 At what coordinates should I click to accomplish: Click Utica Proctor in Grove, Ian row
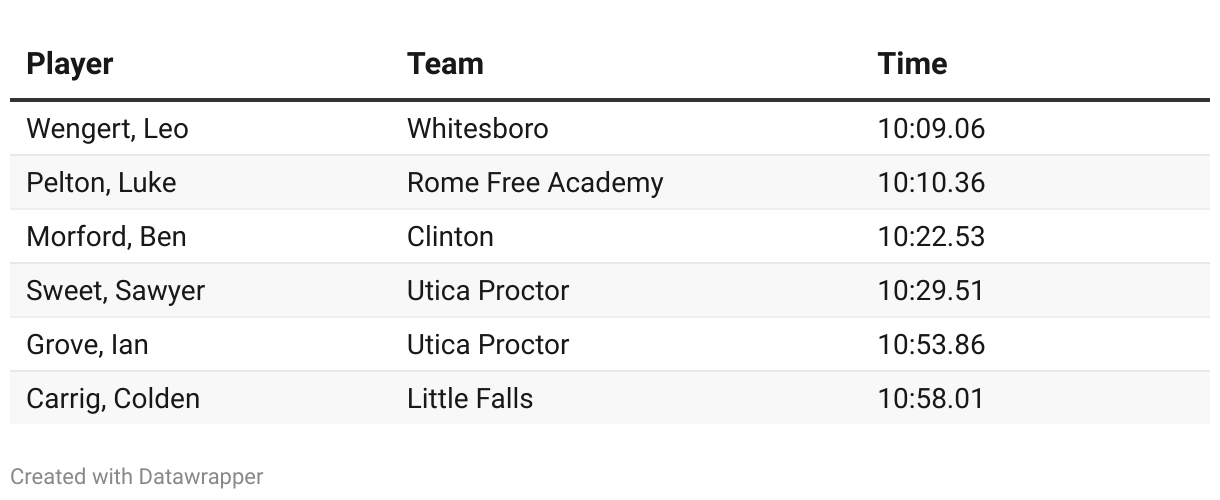(x=488, y=345)
